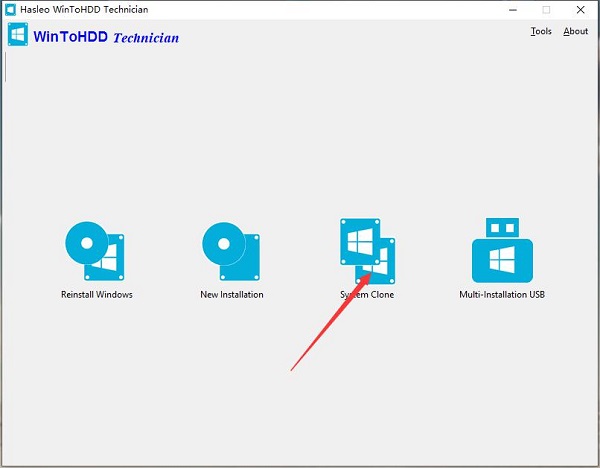Click the Hasleo WinToHDD Technician title bar text
Viewport: 600px width, 468px height.
(84, 10)
